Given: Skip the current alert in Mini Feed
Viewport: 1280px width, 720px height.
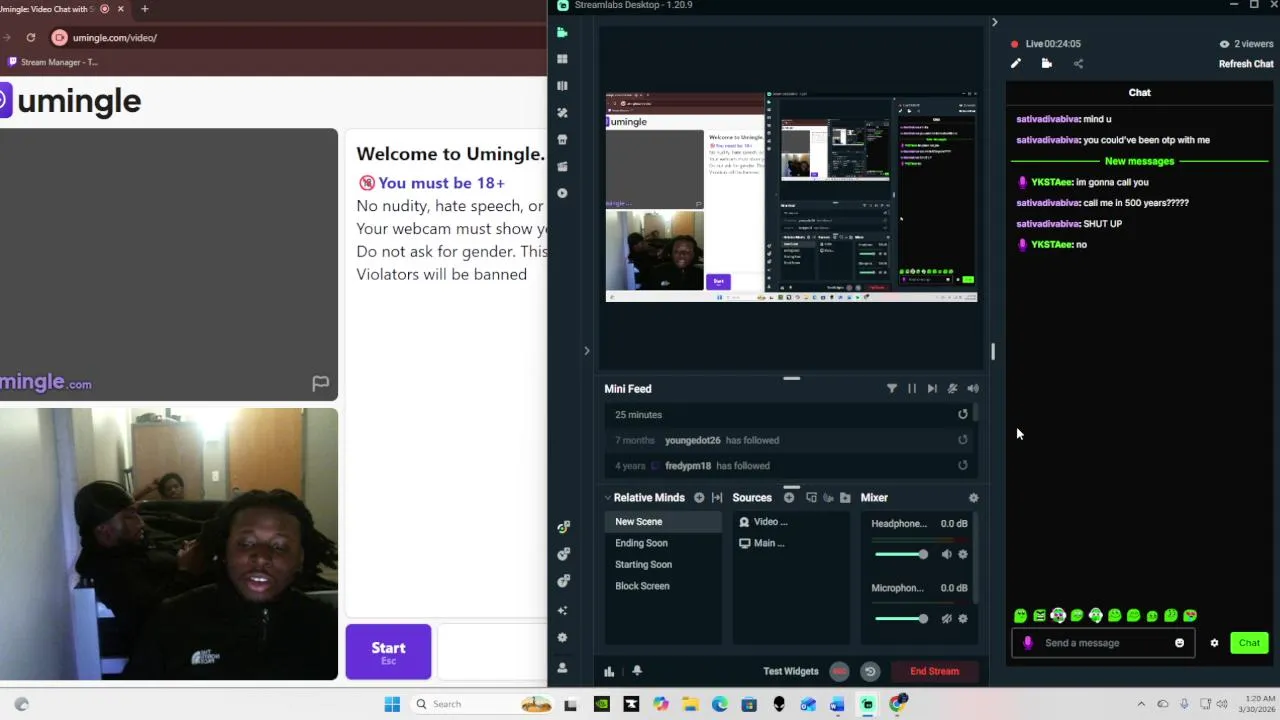Looking at the screenshot, I should pos(932,388).
